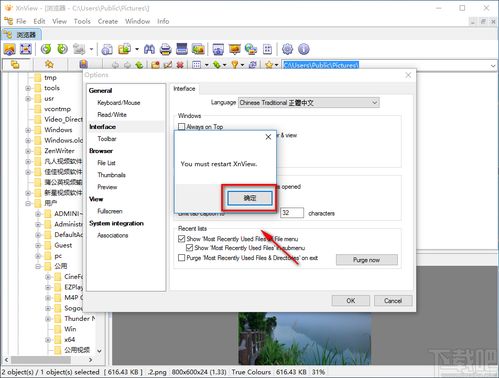Enable the Always on Top checkbox
499x378 pixels.
pos(182,127)
